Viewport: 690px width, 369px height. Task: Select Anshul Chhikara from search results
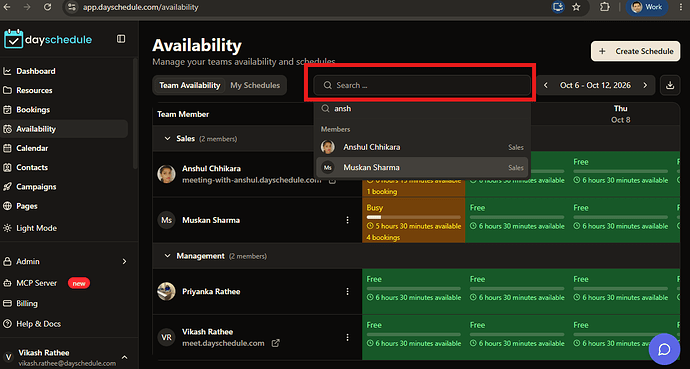[422, 147]
